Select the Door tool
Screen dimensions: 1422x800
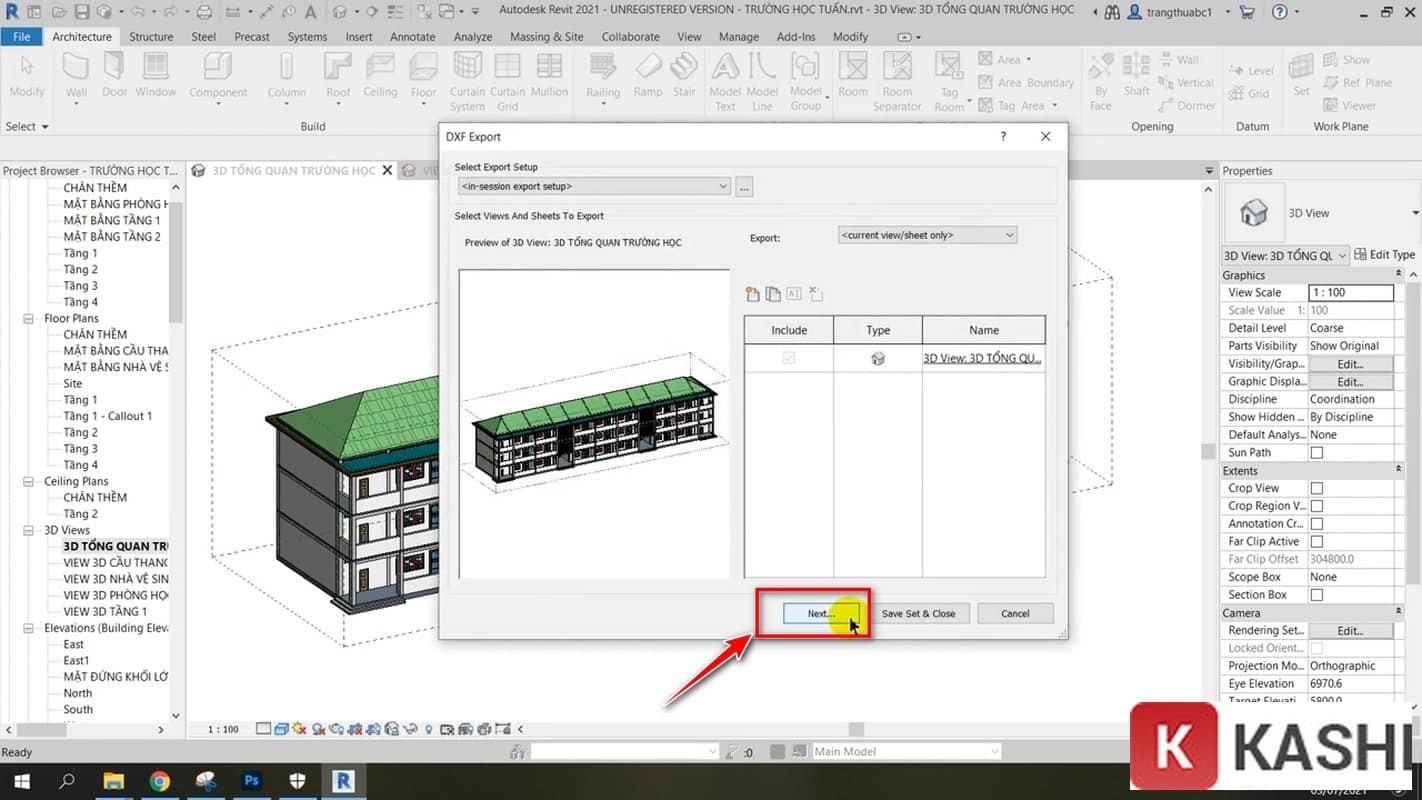115,76
